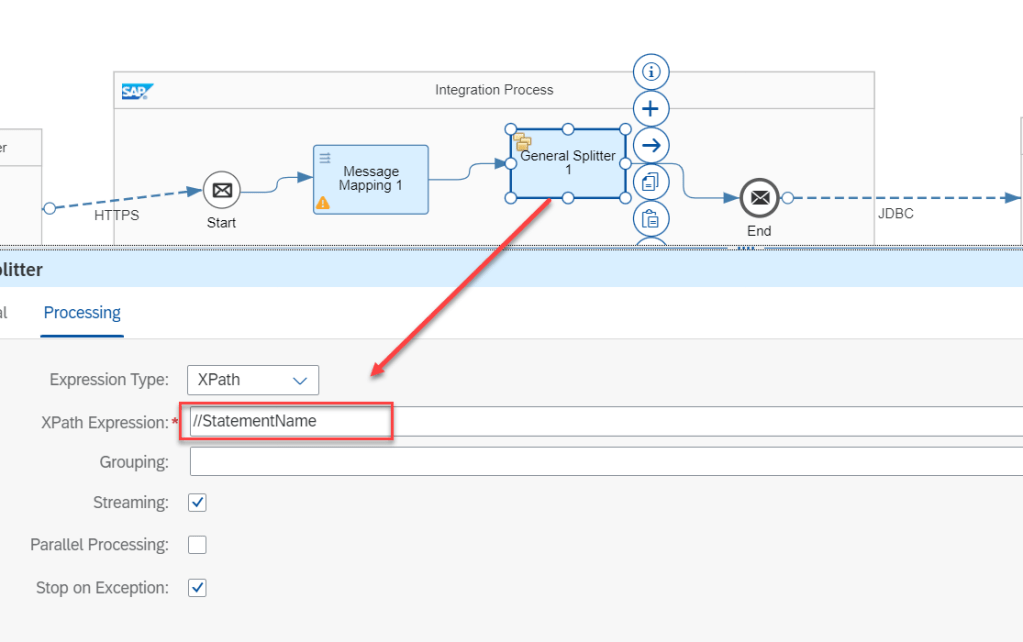Image resolution: width=1023 pixels, height=642 pixels.
Task: Click the plus add-step icon
Action: (x=651, y=108)
